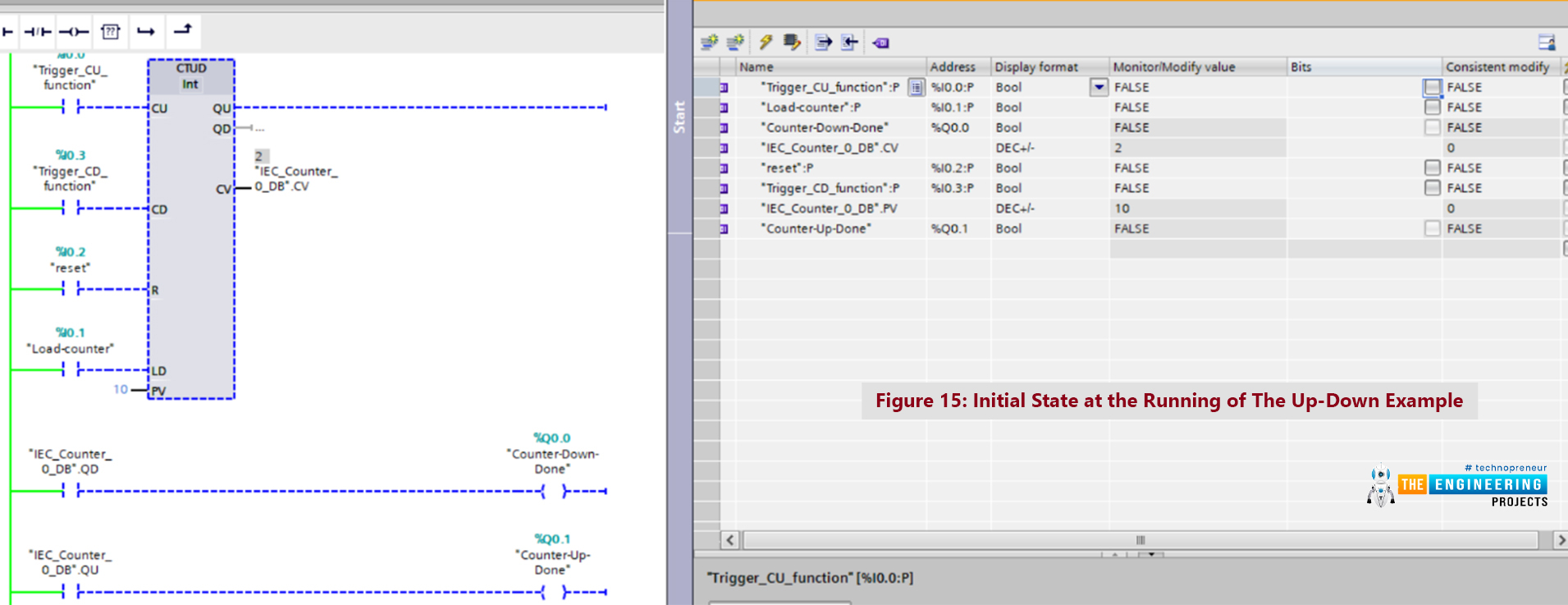The image size is (1568, 605).
Task: Click the Consistent modify column header
Action: pyautogui.click(x=1501, y=66)
